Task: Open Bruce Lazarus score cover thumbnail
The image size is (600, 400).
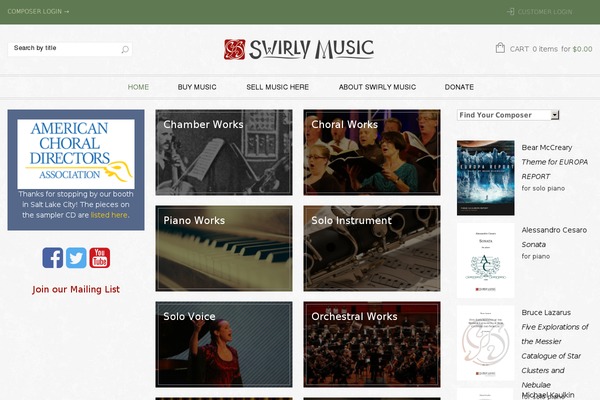Action: pyautogui.click(x=486, y=343)
